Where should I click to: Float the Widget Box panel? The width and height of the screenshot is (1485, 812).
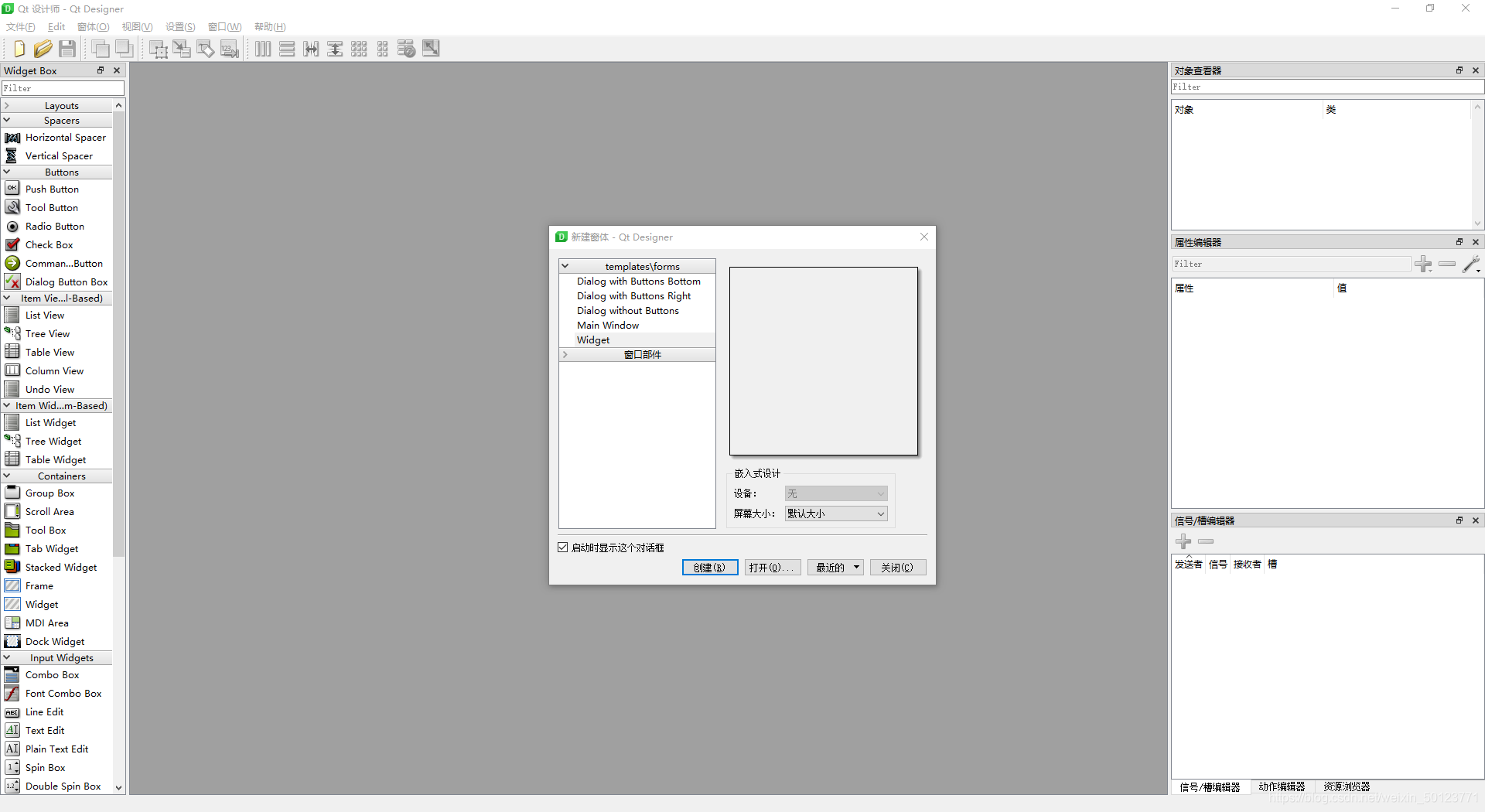101,70
